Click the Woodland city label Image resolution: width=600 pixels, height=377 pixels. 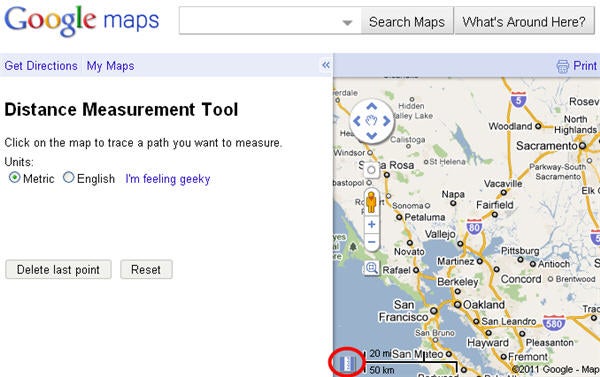pos(510,126)
